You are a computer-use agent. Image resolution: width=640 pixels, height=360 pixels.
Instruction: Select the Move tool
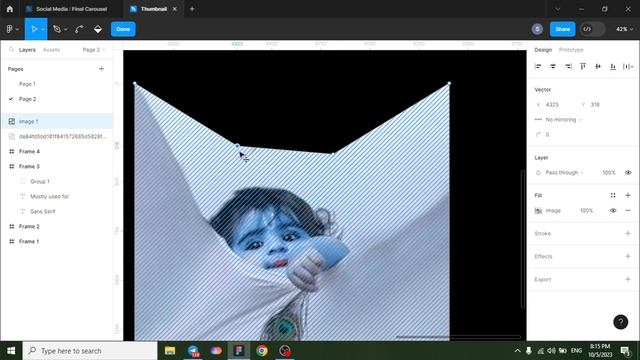click(34, 29)
